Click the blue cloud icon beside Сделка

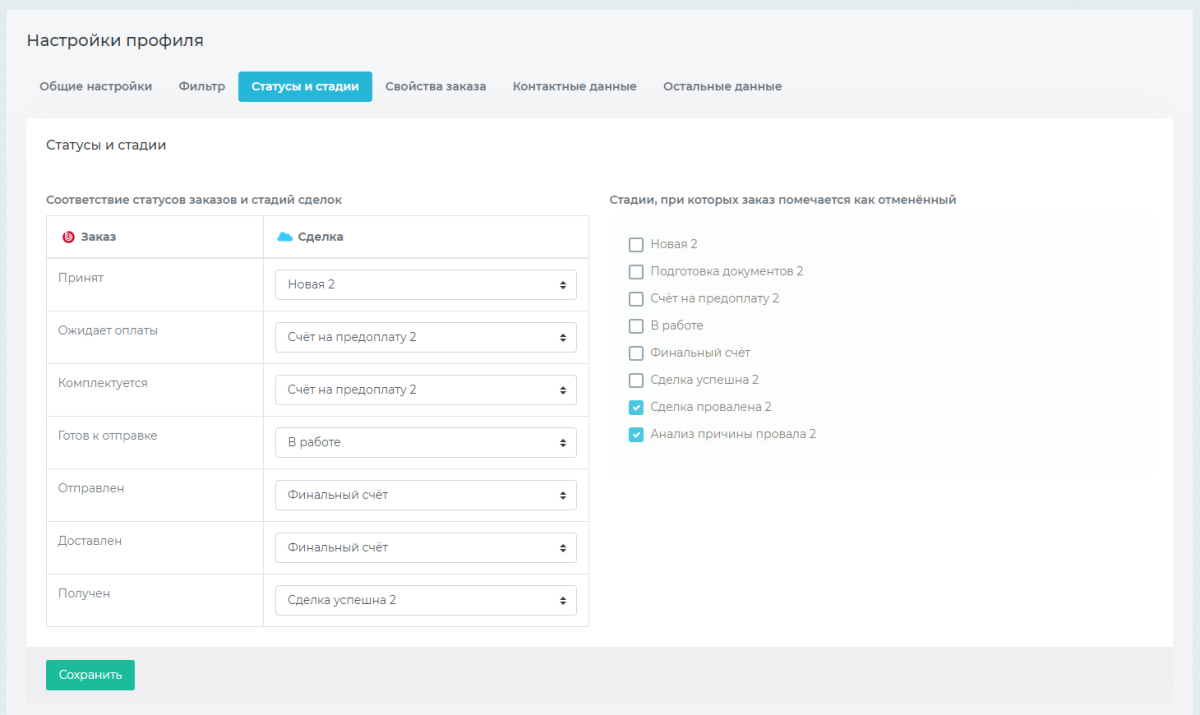284,237
